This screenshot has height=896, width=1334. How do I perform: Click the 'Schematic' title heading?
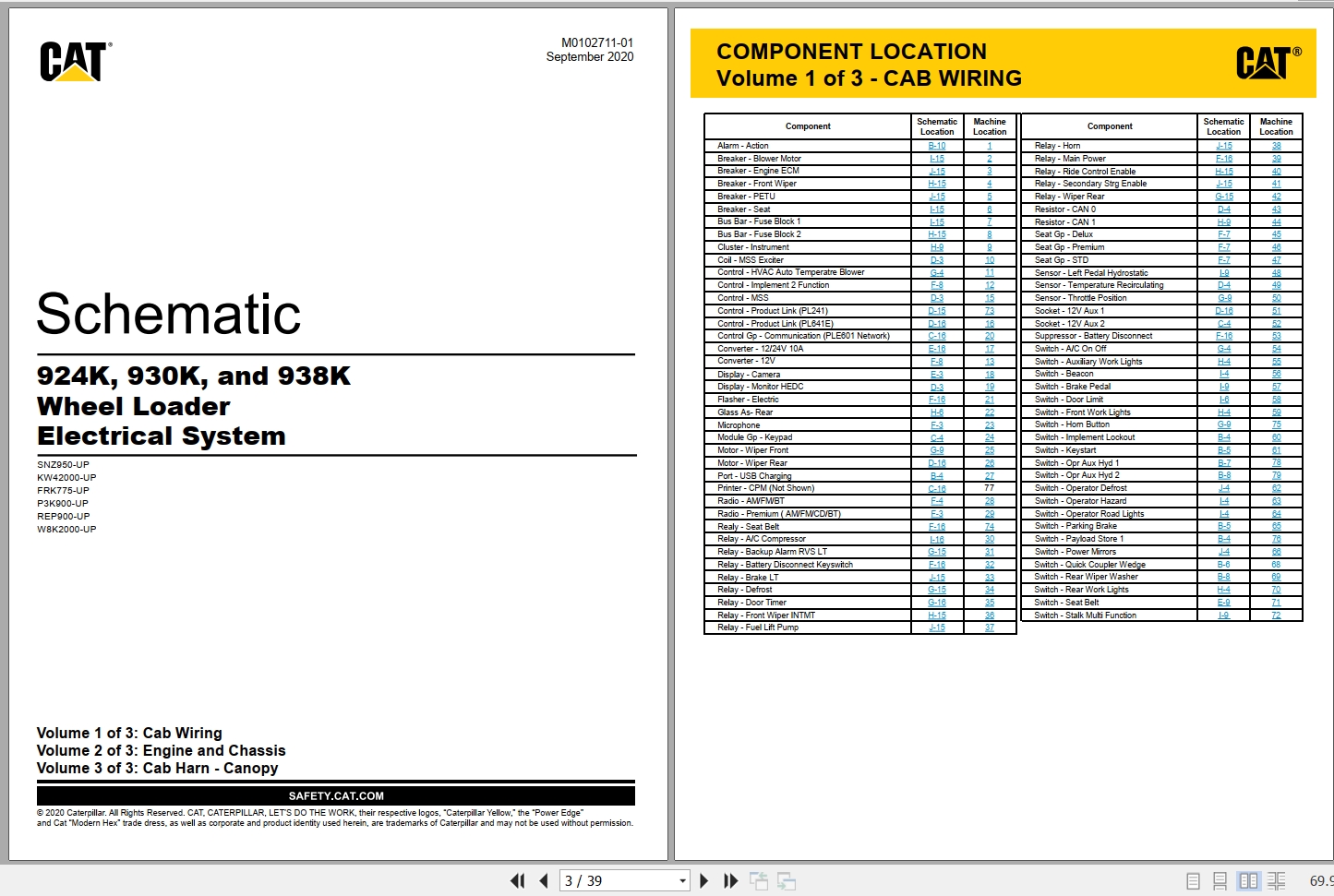169,314
